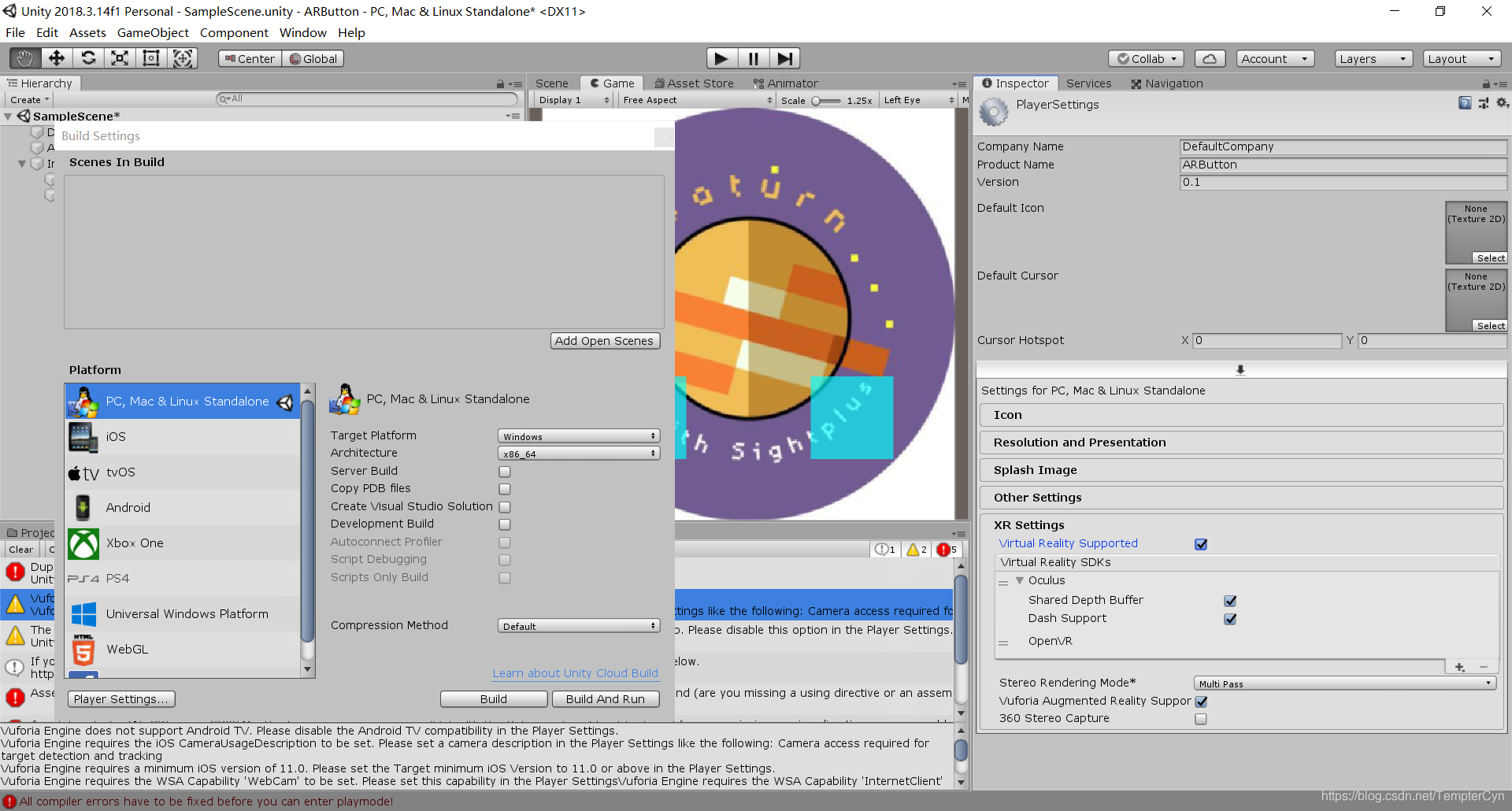This screenshot has height=811, width=1512.
Task: Toggle console error count filter
Action: (947, 550)
